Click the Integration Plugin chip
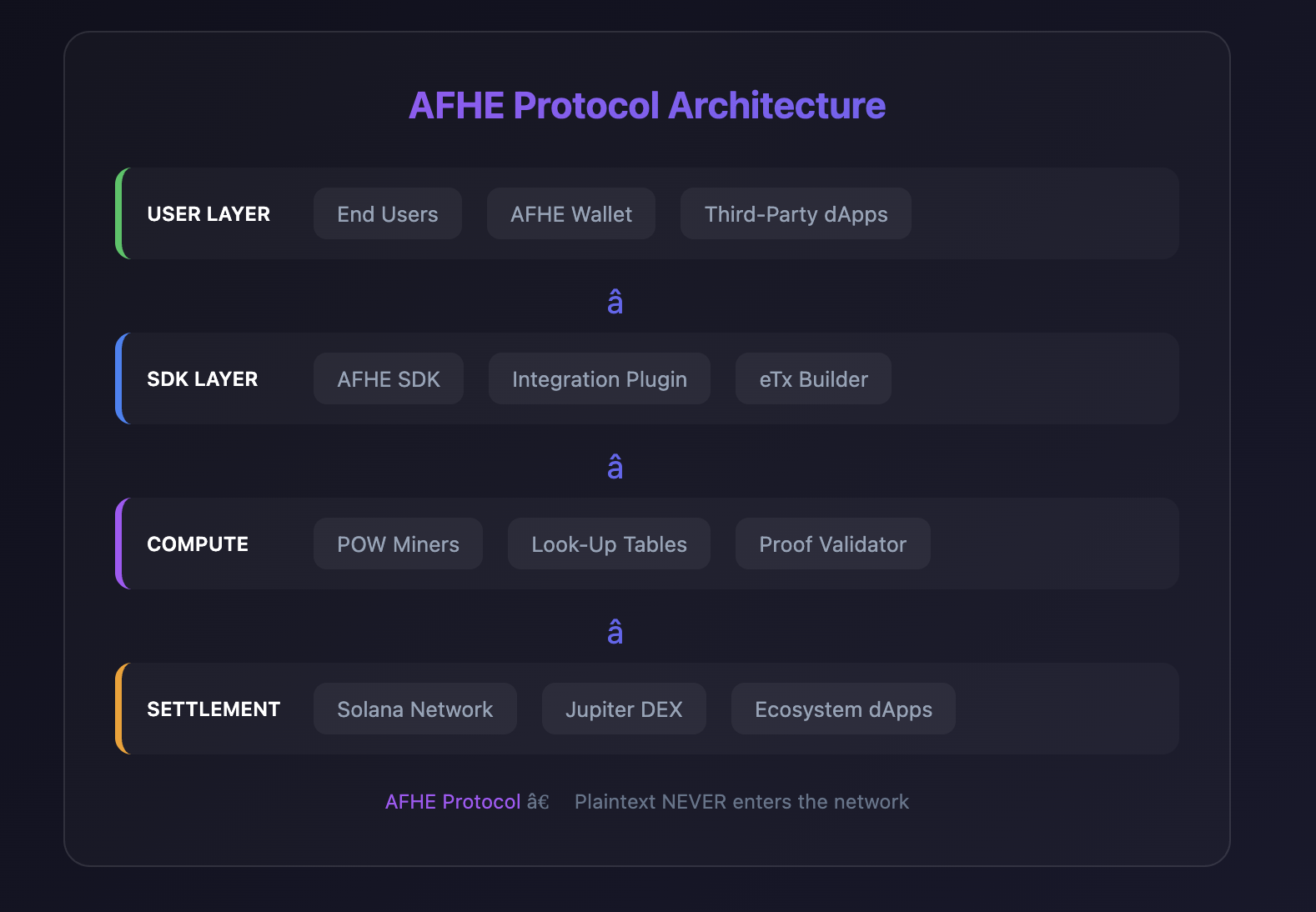This screenshot has width=1316, height=912. click(599, 379)
